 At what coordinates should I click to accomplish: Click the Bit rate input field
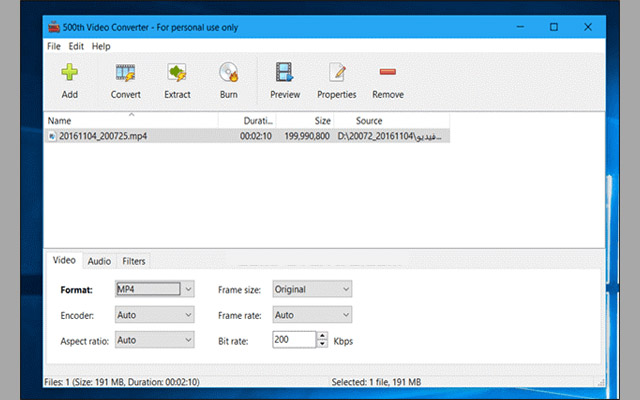(293, 341)
